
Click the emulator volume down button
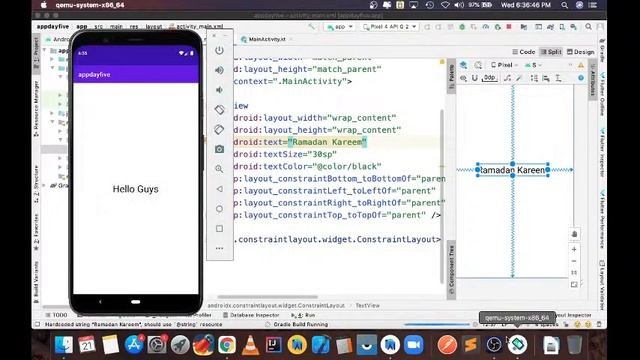click(219, 90)
